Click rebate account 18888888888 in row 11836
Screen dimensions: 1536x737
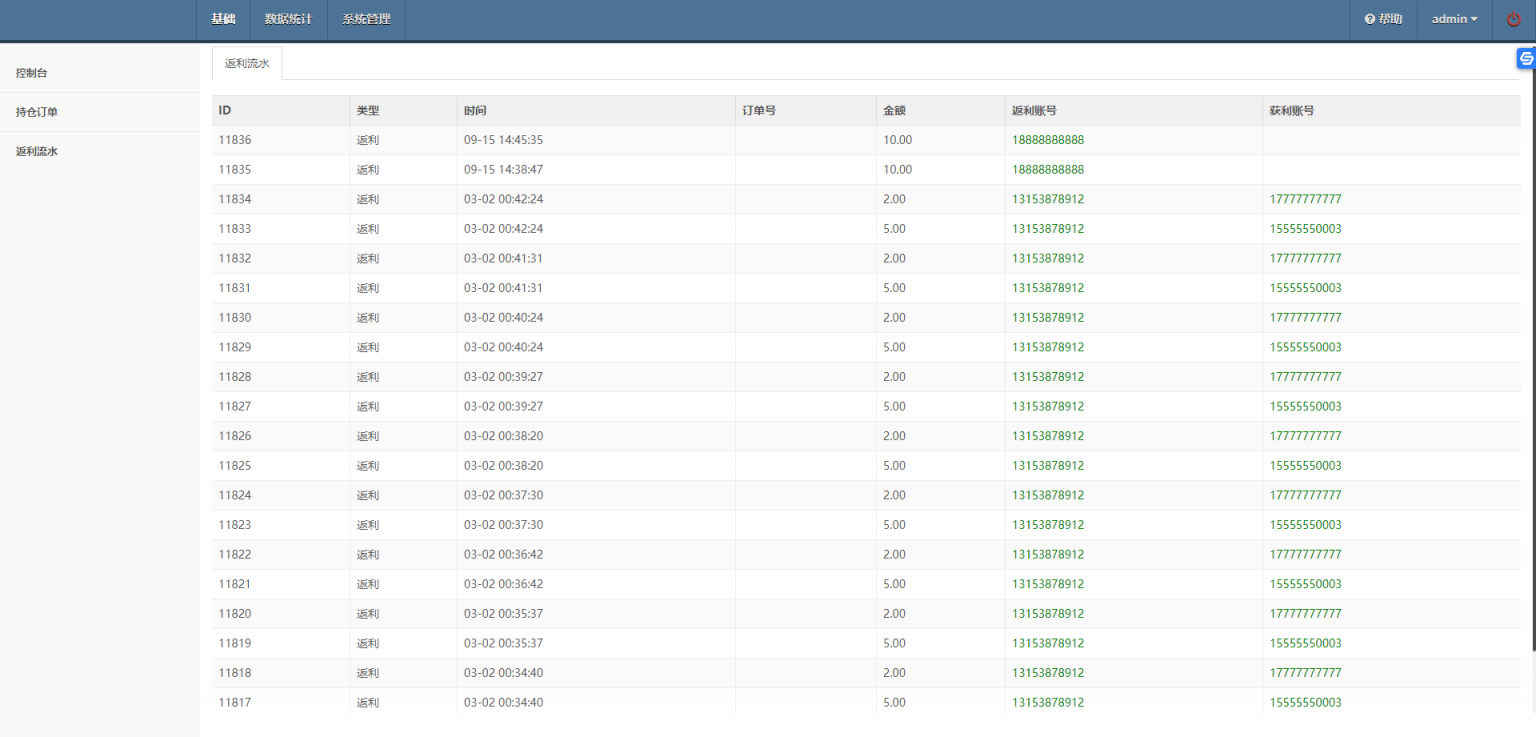(1047, 140)
